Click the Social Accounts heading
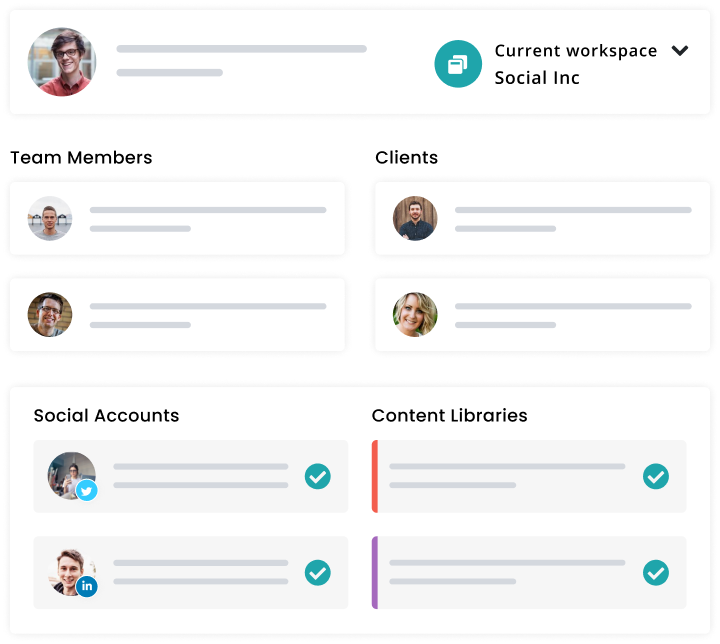 point(107,415)
